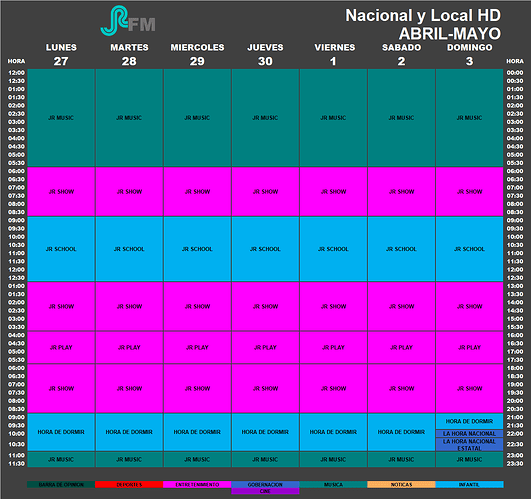Open Viernes HORA DE DORMIR block

tap(333, 432)
